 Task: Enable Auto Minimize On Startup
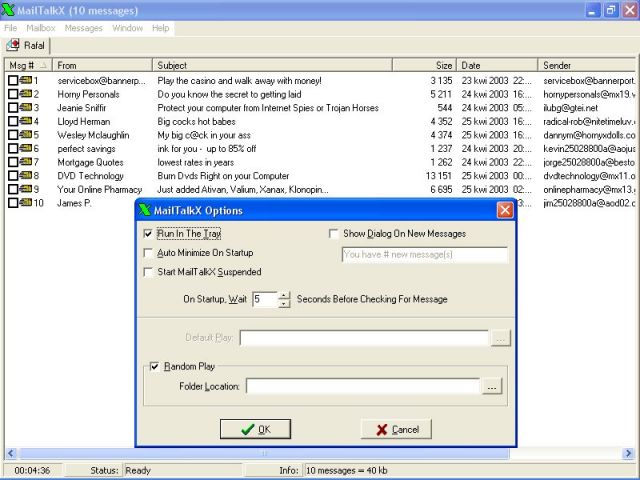tap(148, 253)
